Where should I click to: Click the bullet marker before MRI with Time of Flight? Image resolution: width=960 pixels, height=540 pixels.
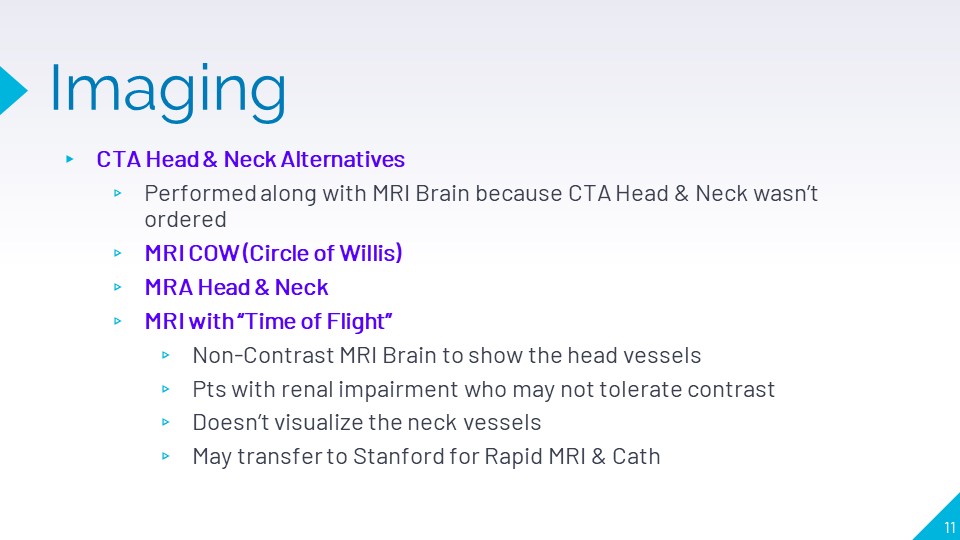click(118, 322)
